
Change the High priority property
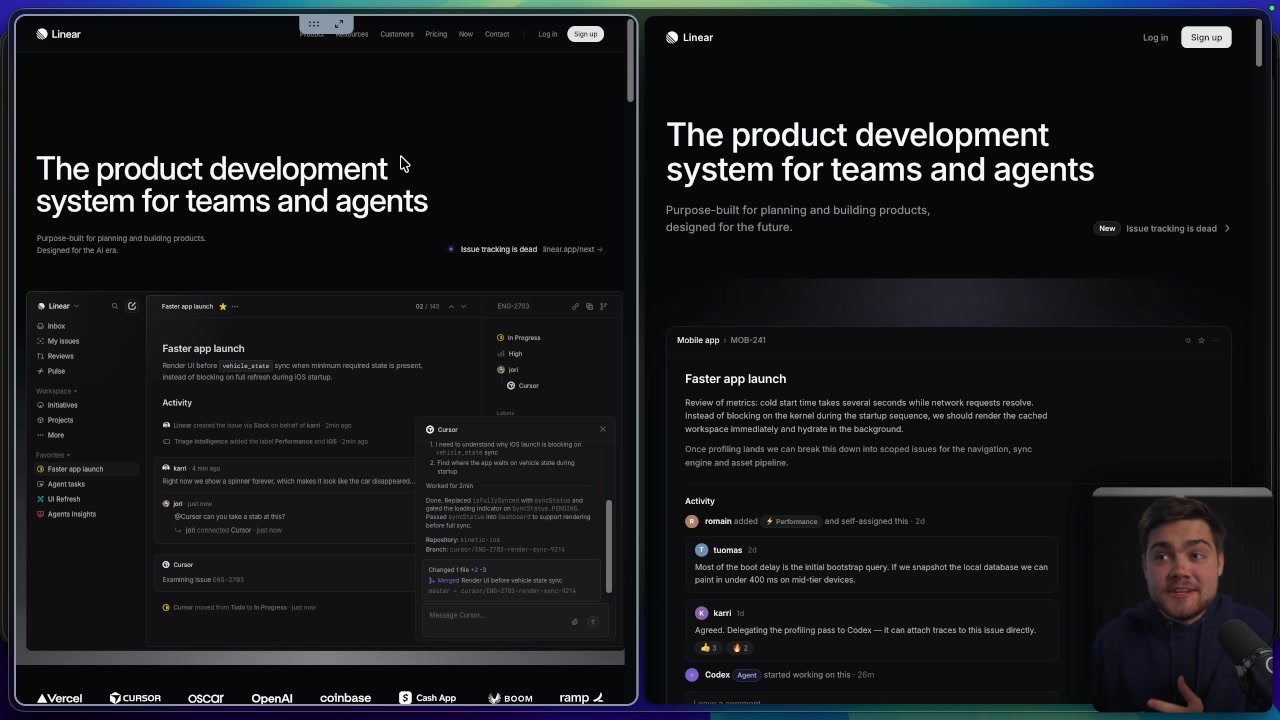(x=509, y=354)
